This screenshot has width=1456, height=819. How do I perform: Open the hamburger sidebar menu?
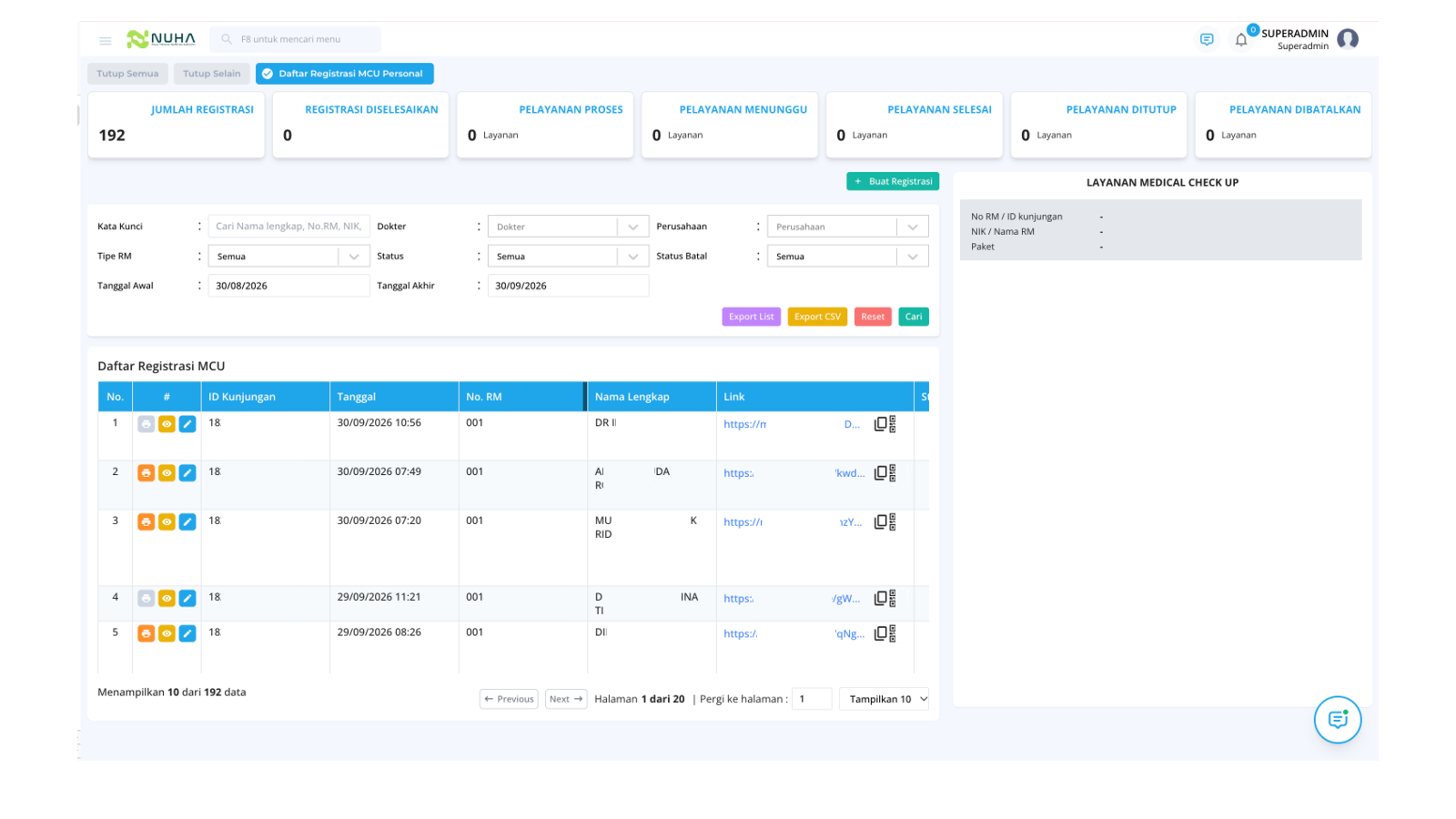click(106, 40)
